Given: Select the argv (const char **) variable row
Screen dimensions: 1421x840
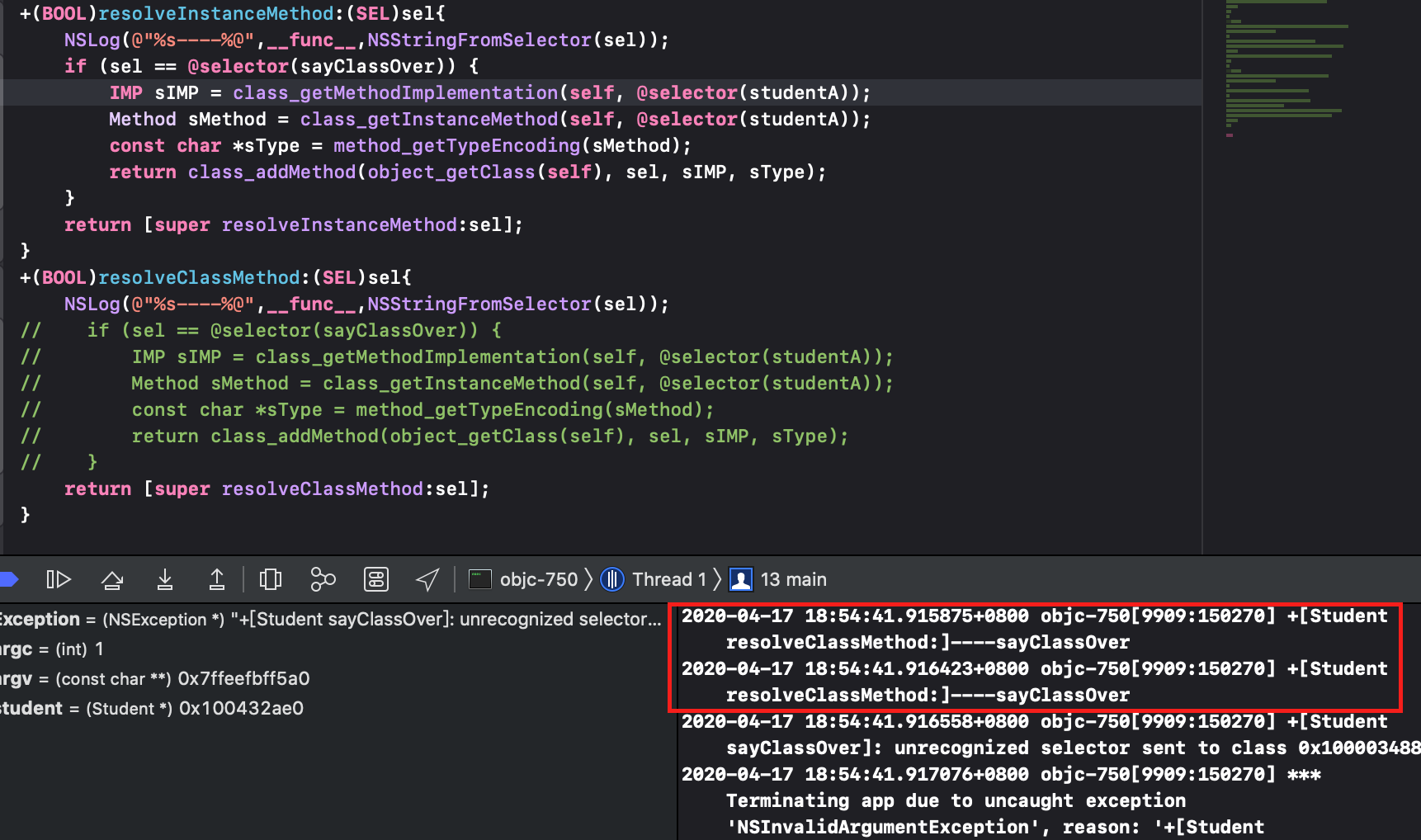Looking at the screenshot, I should click(155, 678).
